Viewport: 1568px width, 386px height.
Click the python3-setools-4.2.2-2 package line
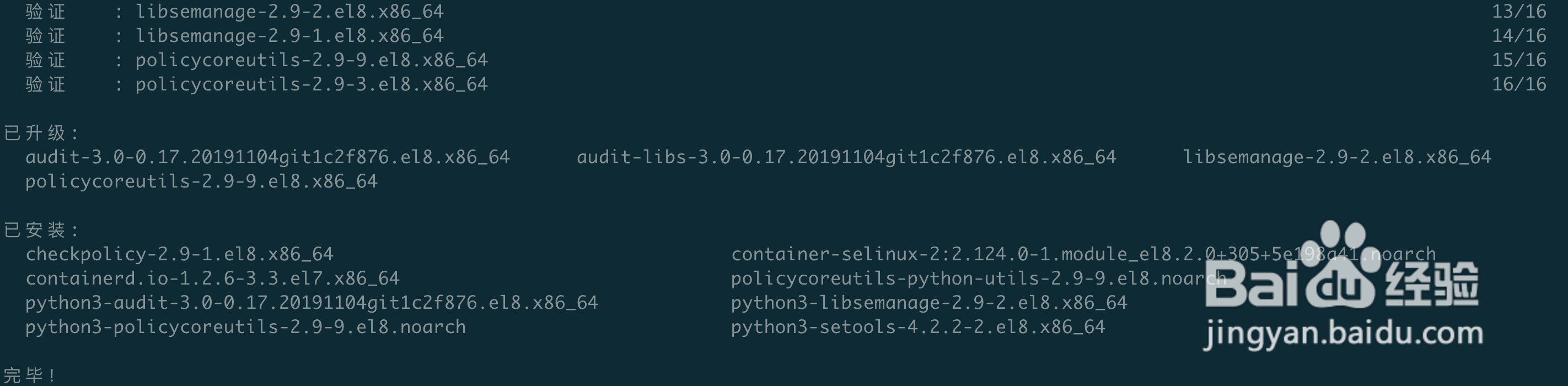pos(919,327)
